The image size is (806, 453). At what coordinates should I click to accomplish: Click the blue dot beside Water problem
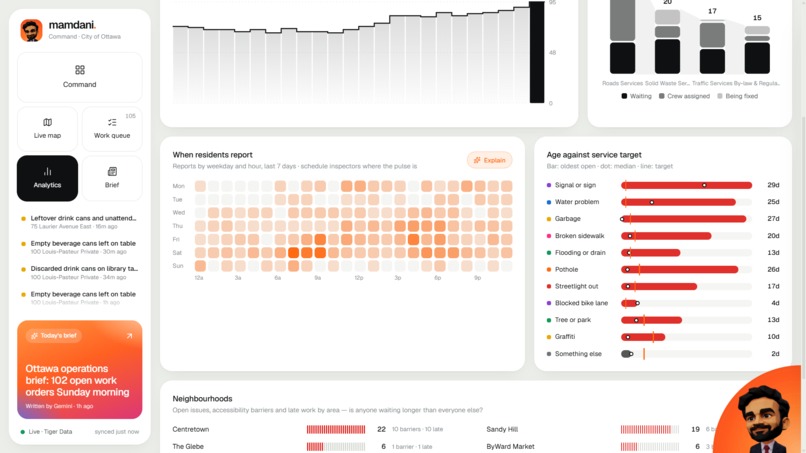click(549, 202)
